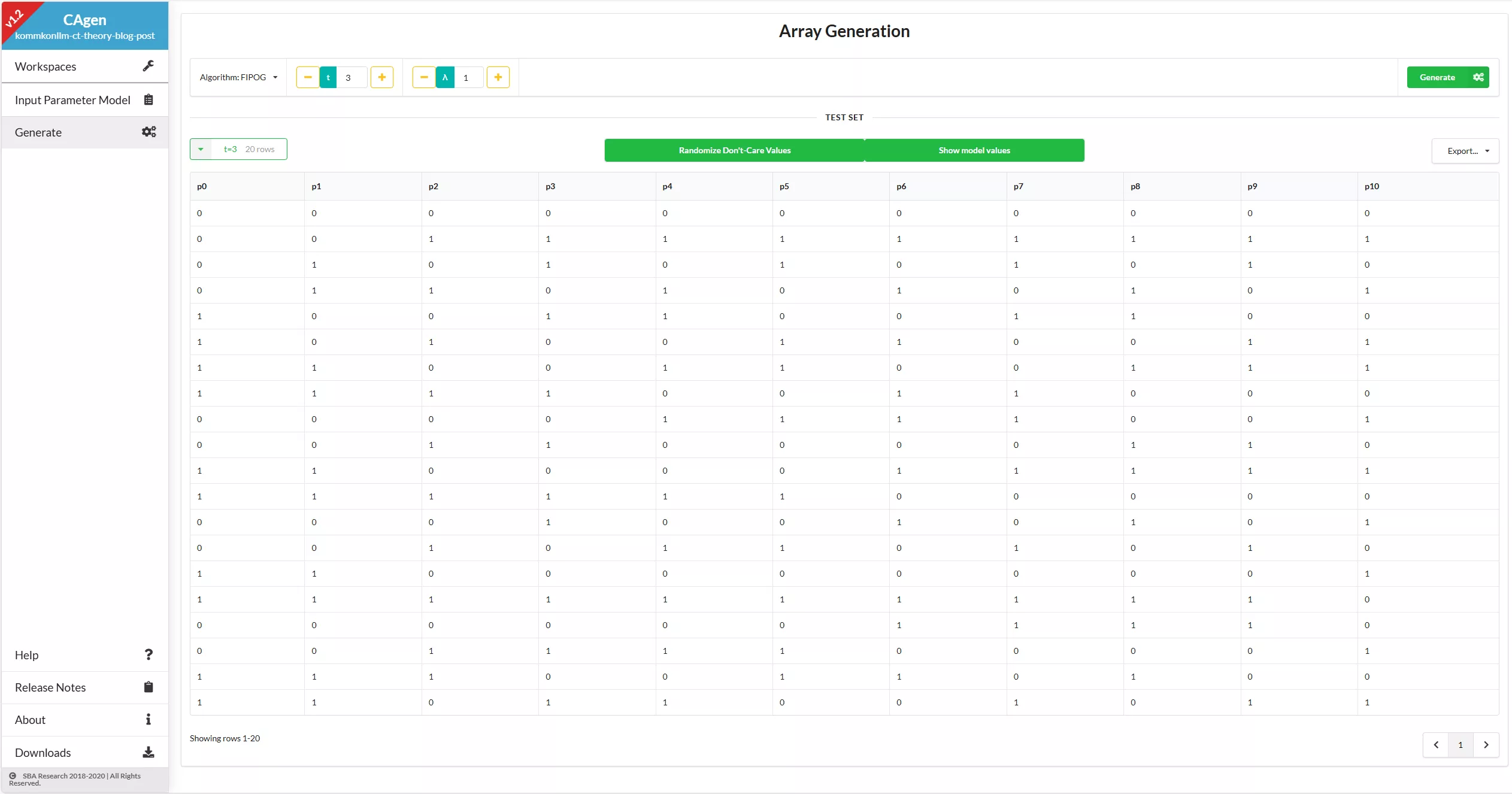This screenshot has width=1512, height=794.
Task: Click the clipboard icon beside Release Notes
Action: (x=149, y=687)
